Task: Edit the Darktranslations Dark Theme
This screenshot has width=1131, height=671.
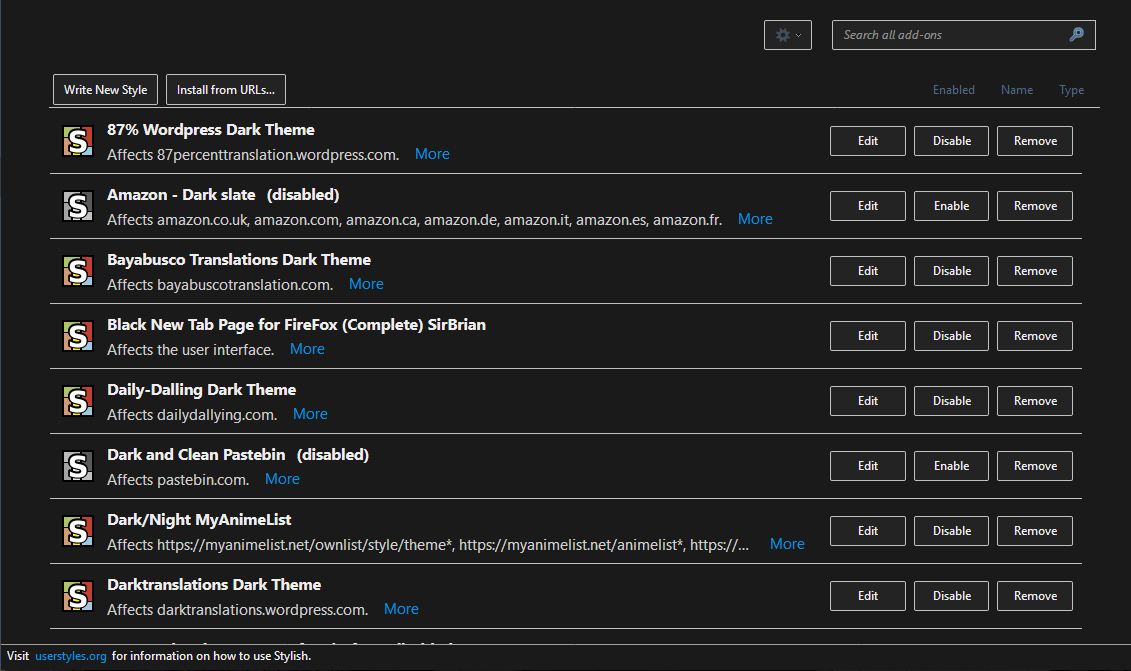Action: pyautogui.click(x=868, y=595)
